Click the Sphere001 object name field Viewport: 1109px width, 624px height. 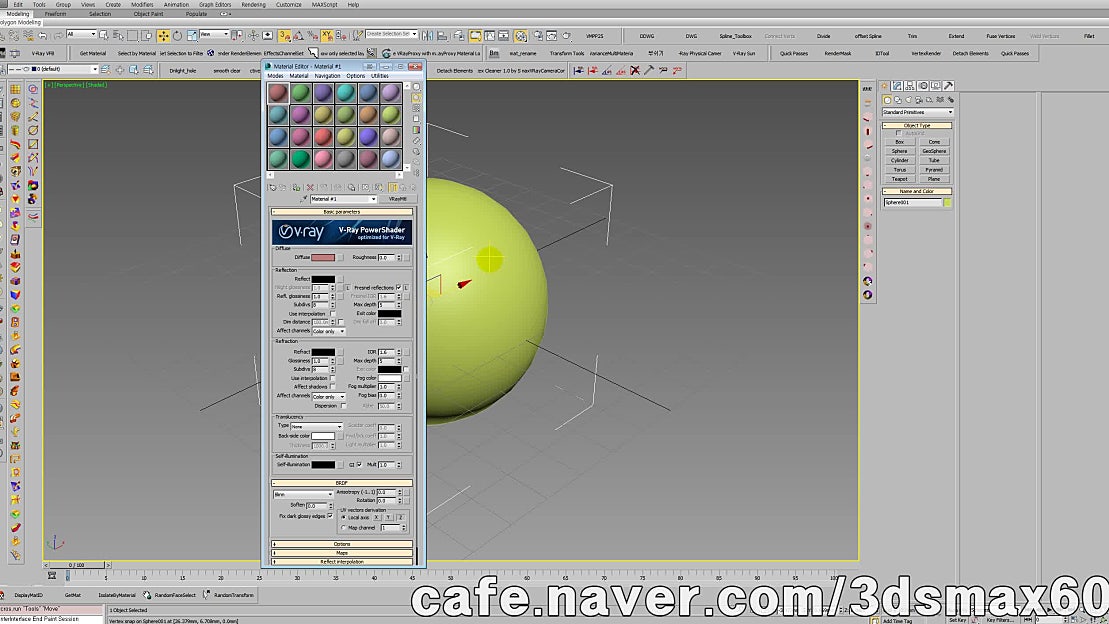910,201
